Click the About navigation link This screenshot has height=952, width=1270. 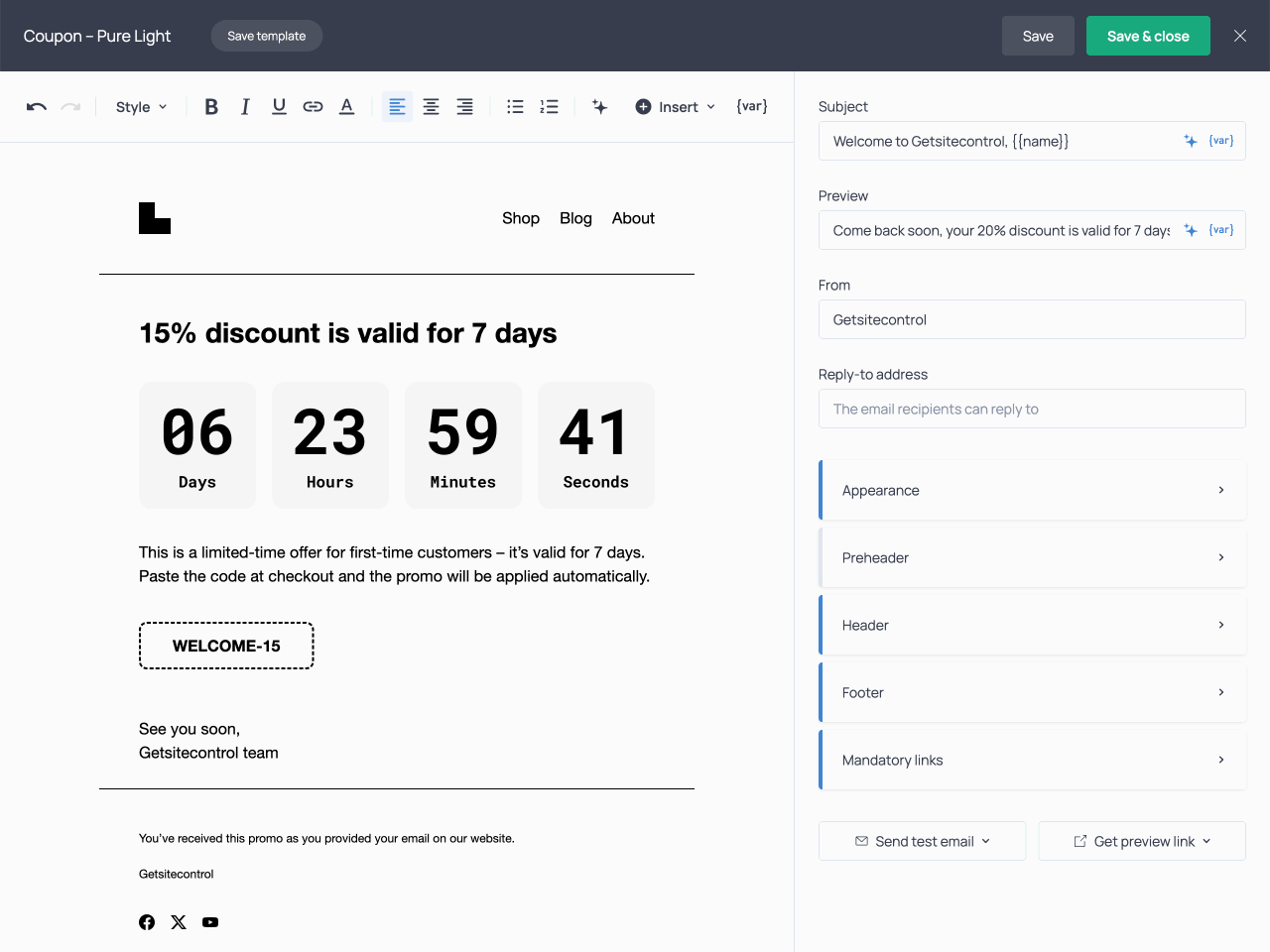633,218
